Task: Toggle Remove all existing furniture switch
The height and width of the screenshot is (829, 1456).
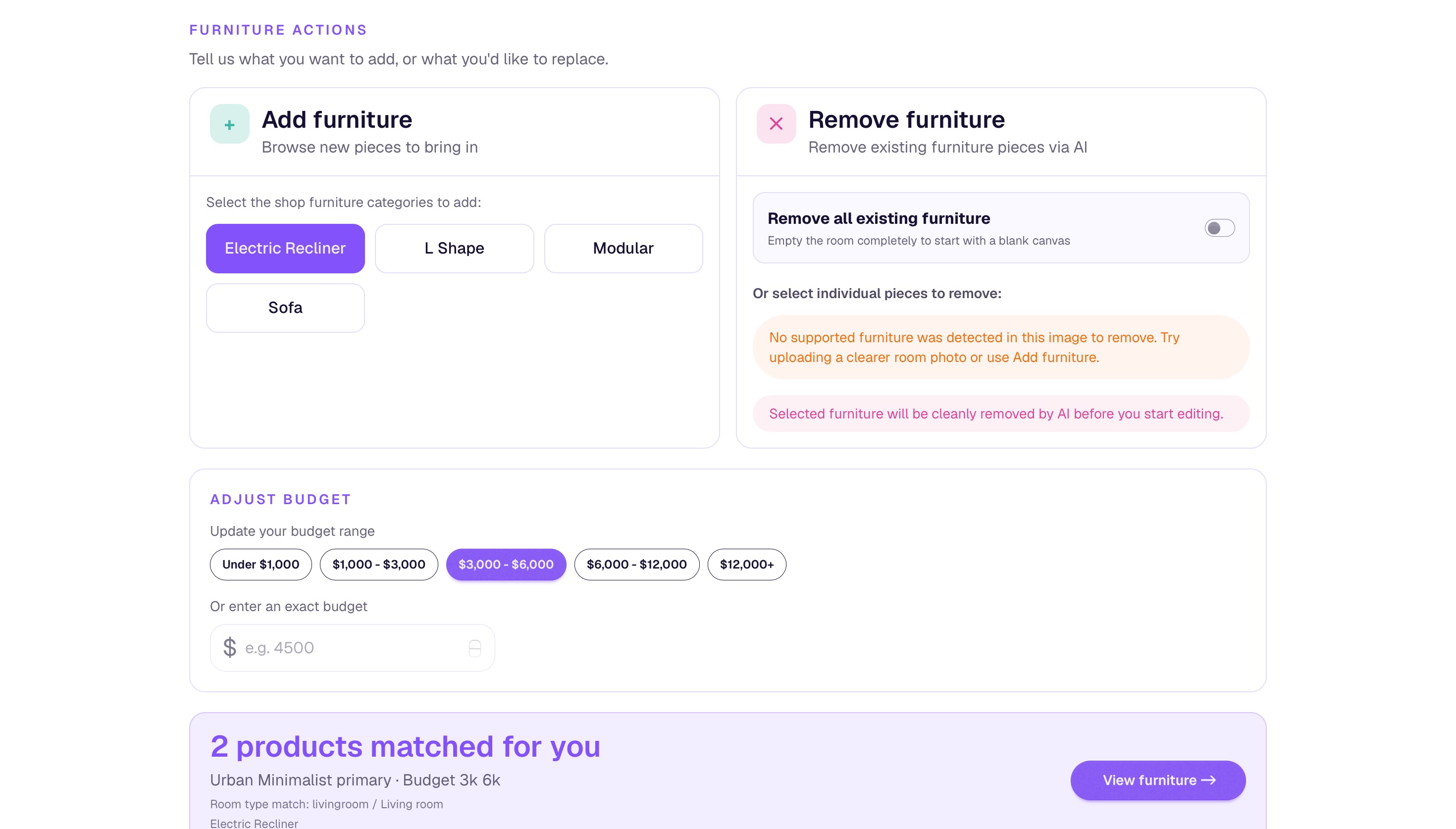Action: click(1219, 228)
